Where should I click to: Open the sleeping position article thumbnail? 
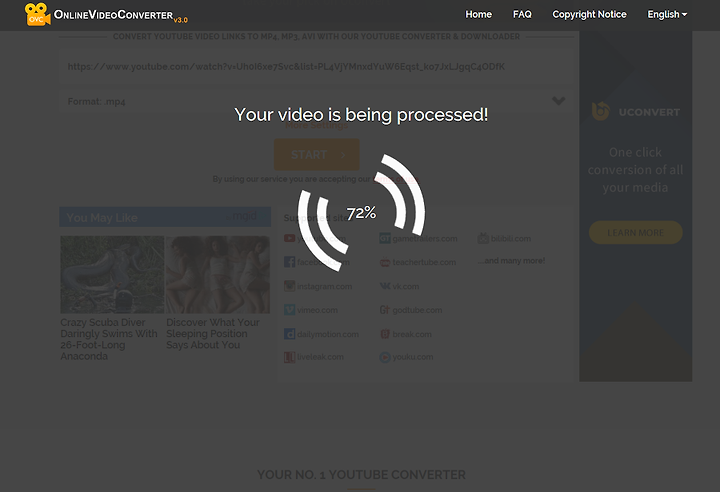(x=218, y=275)
